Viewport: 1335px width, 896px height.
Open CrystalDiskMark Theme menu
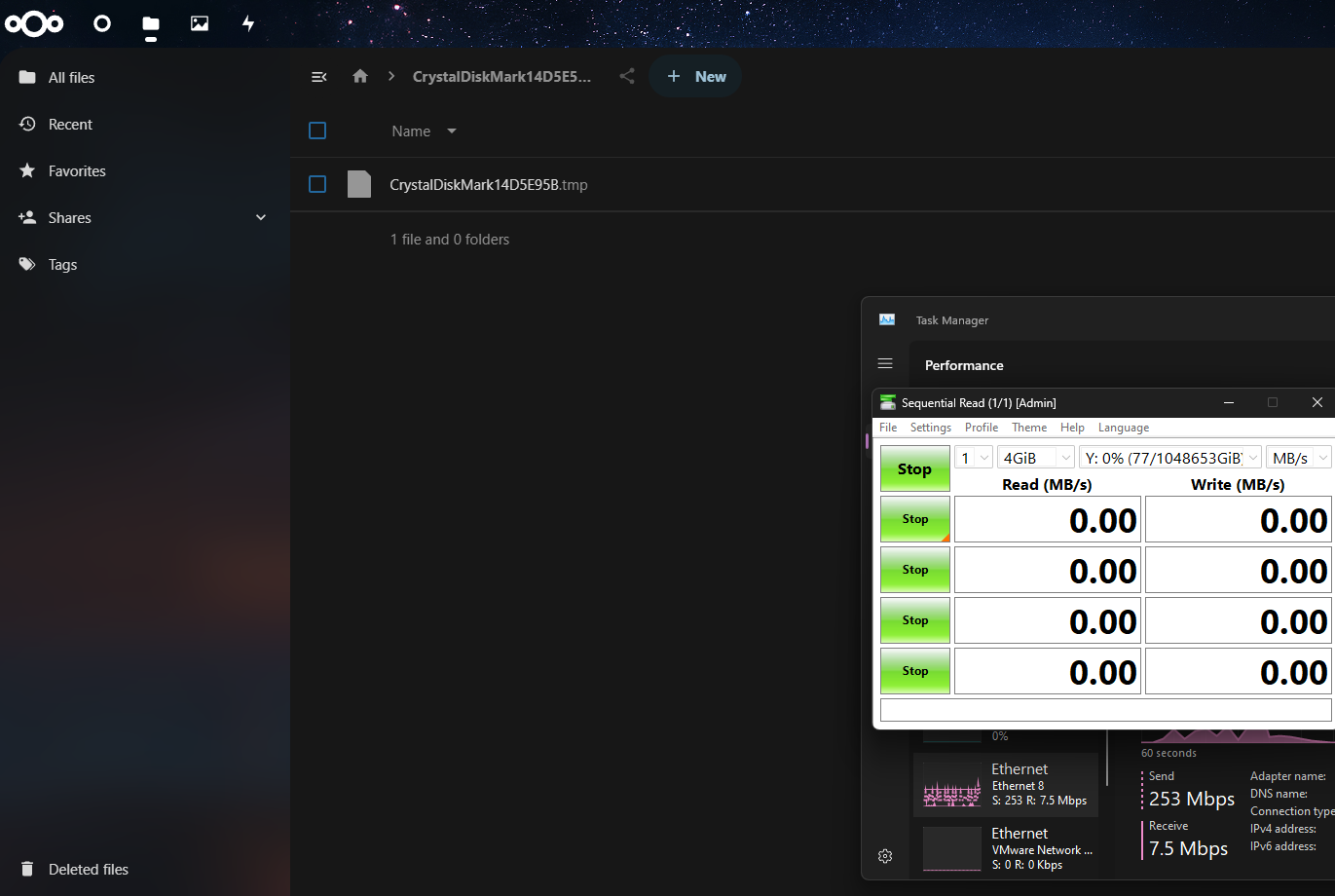pyautogui.click(x=1029, y=428)
